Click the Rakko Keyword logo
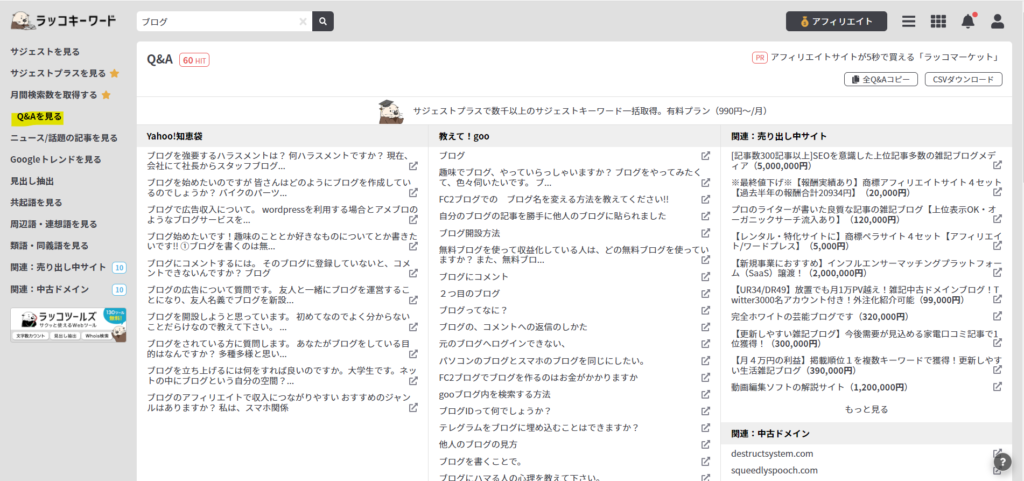This screenshot has width=1024, height=481. 63,21
